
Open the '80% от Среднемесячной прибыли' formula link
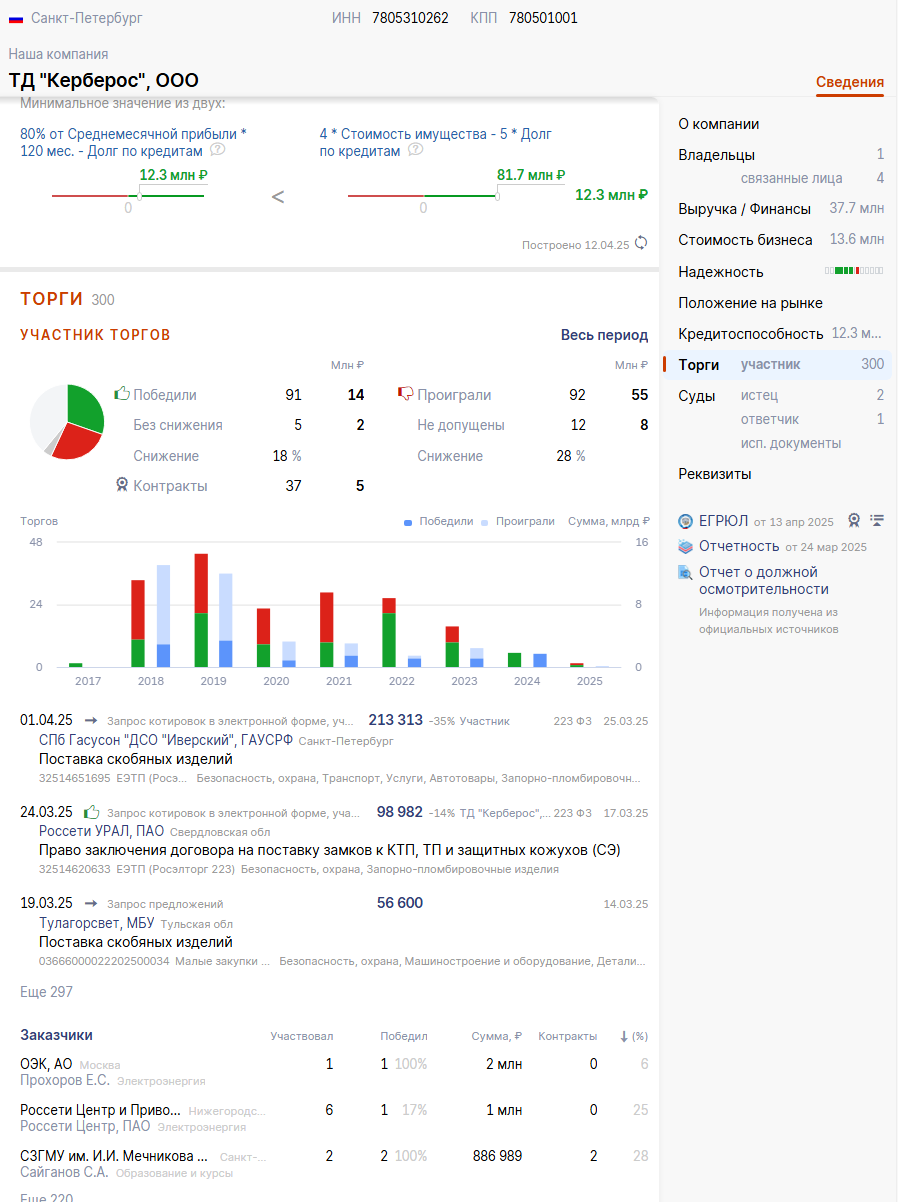pyautogui.click(x=133, y=142)
